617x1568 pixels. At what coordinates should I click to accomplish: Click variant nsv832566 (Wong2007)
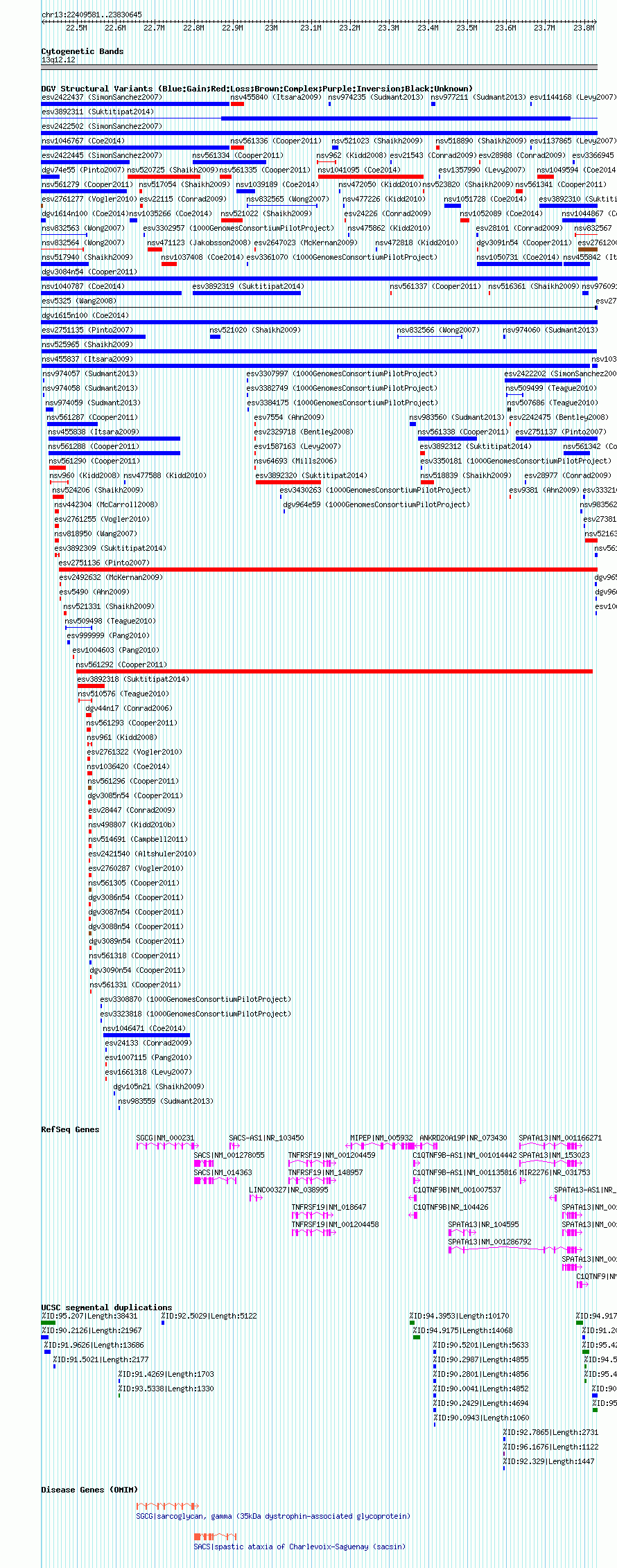click(x=438, y=330)
